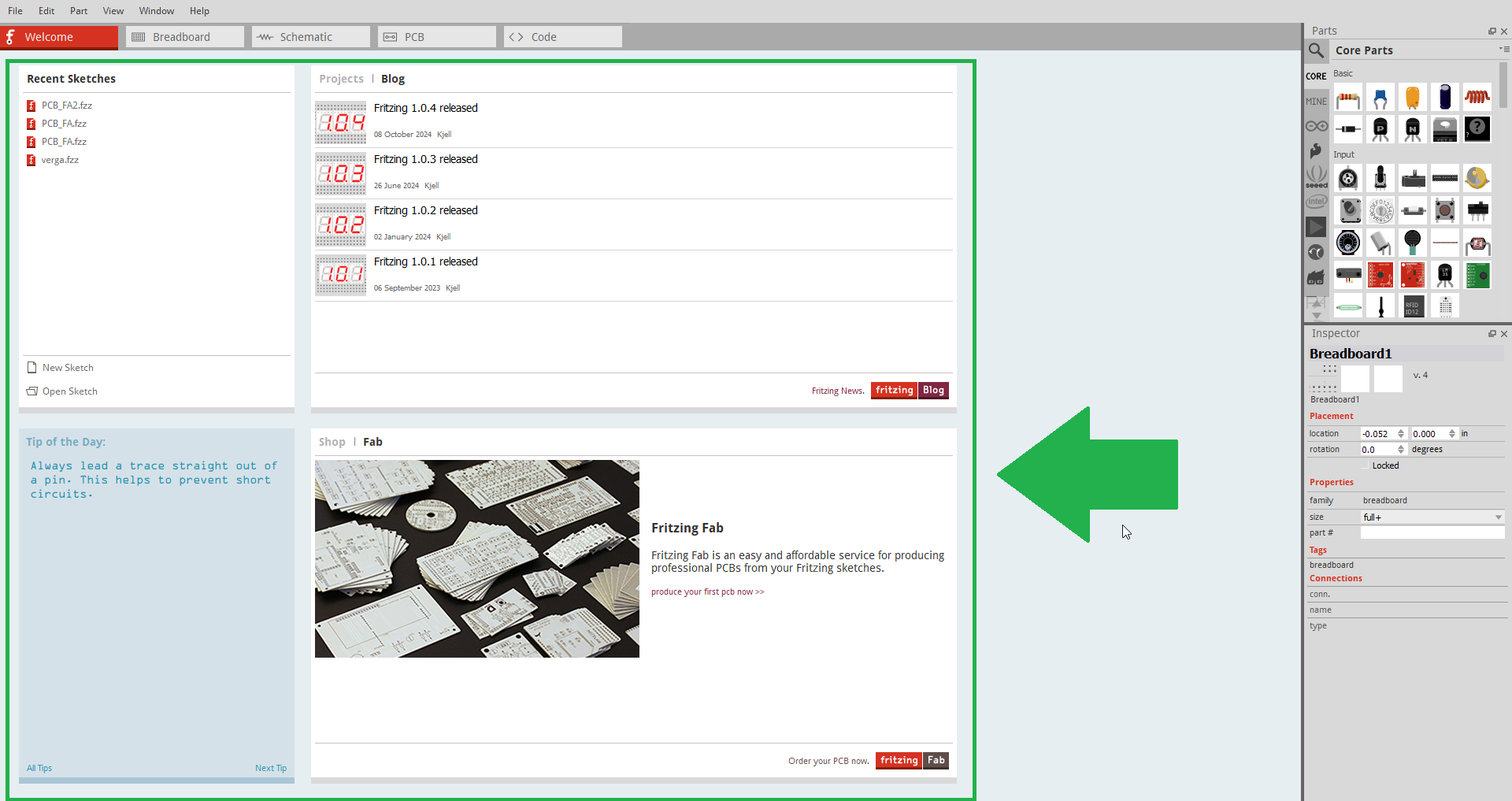The width and height of the screenshot is (1512, 801).
Task: Select the trimmer potentiometer part
Action: click(x=1348, y=179)
